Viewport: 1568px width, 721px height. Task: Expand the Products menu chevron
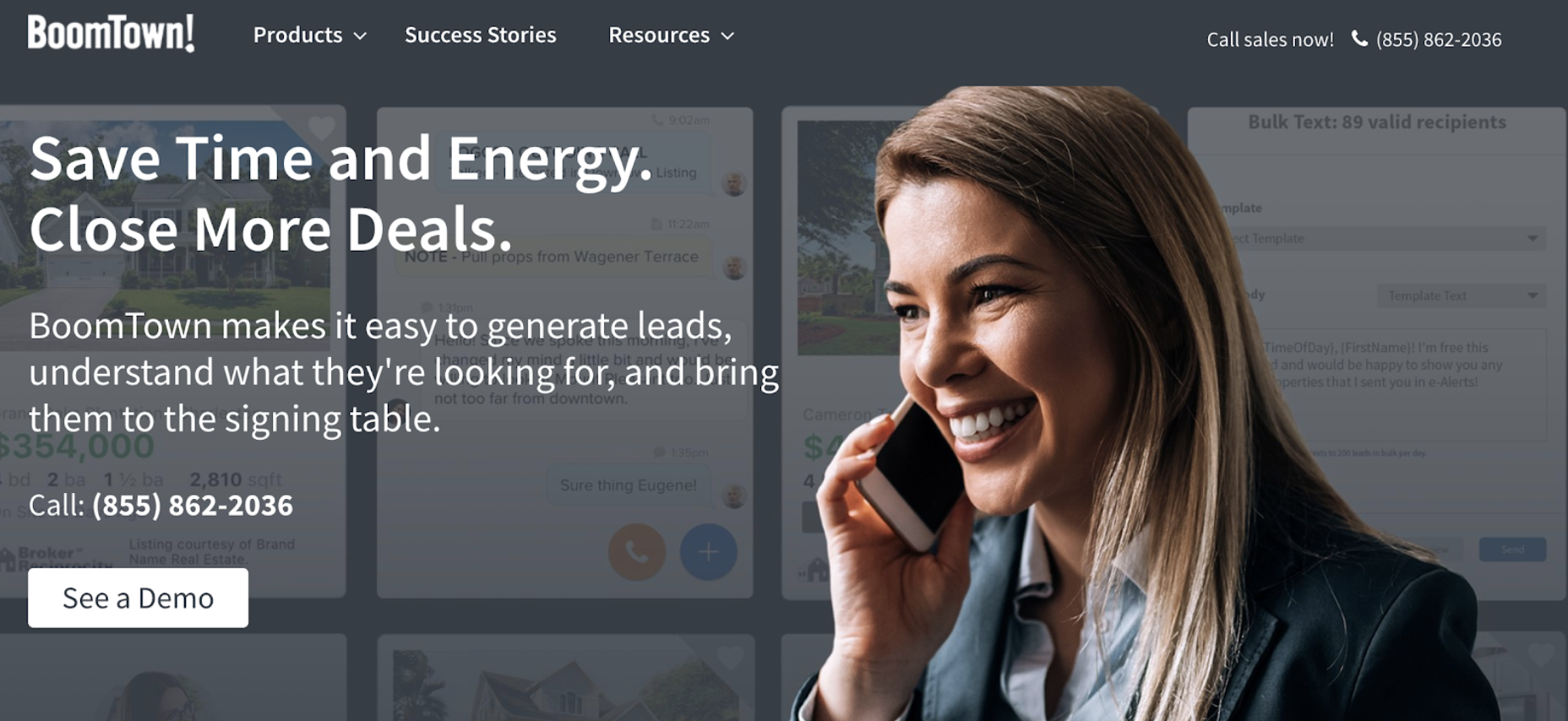click(x=360, y=36)
